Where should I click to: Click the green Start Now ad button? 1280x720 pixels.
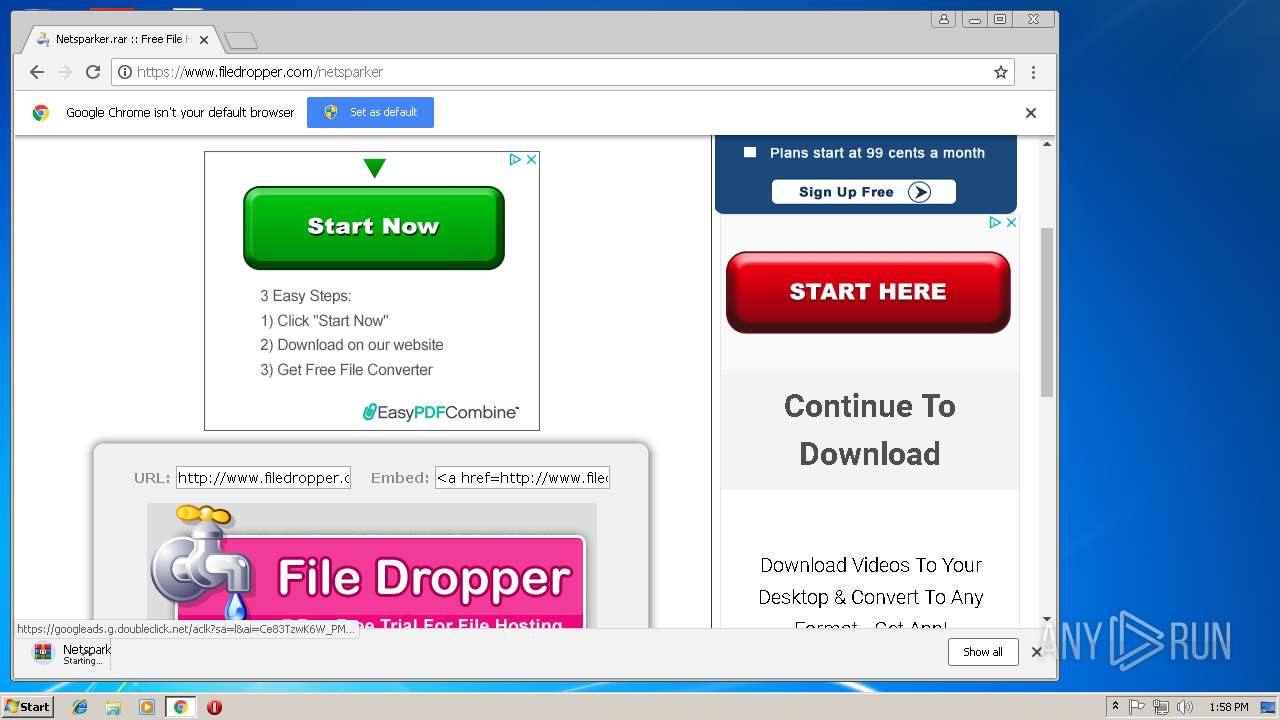[374, 227]
